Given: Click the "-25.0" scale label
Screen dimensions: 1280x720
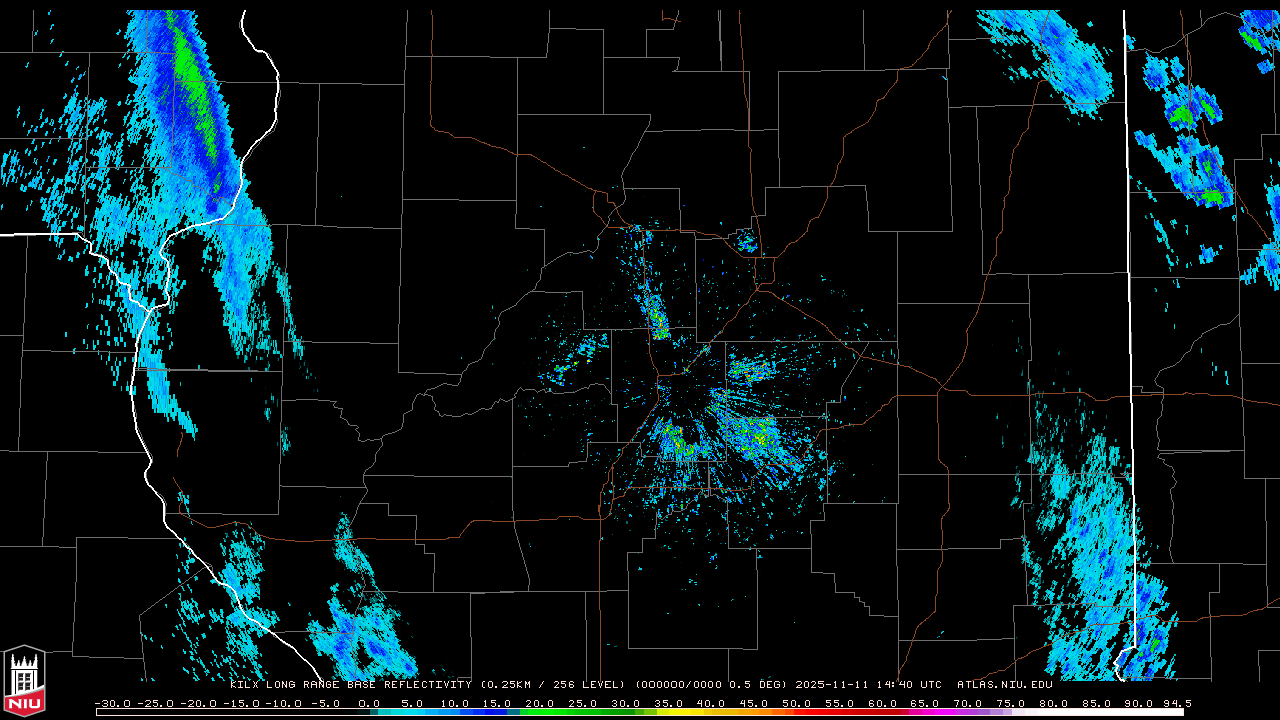Looking at the screenshot, I should (155, 703).
